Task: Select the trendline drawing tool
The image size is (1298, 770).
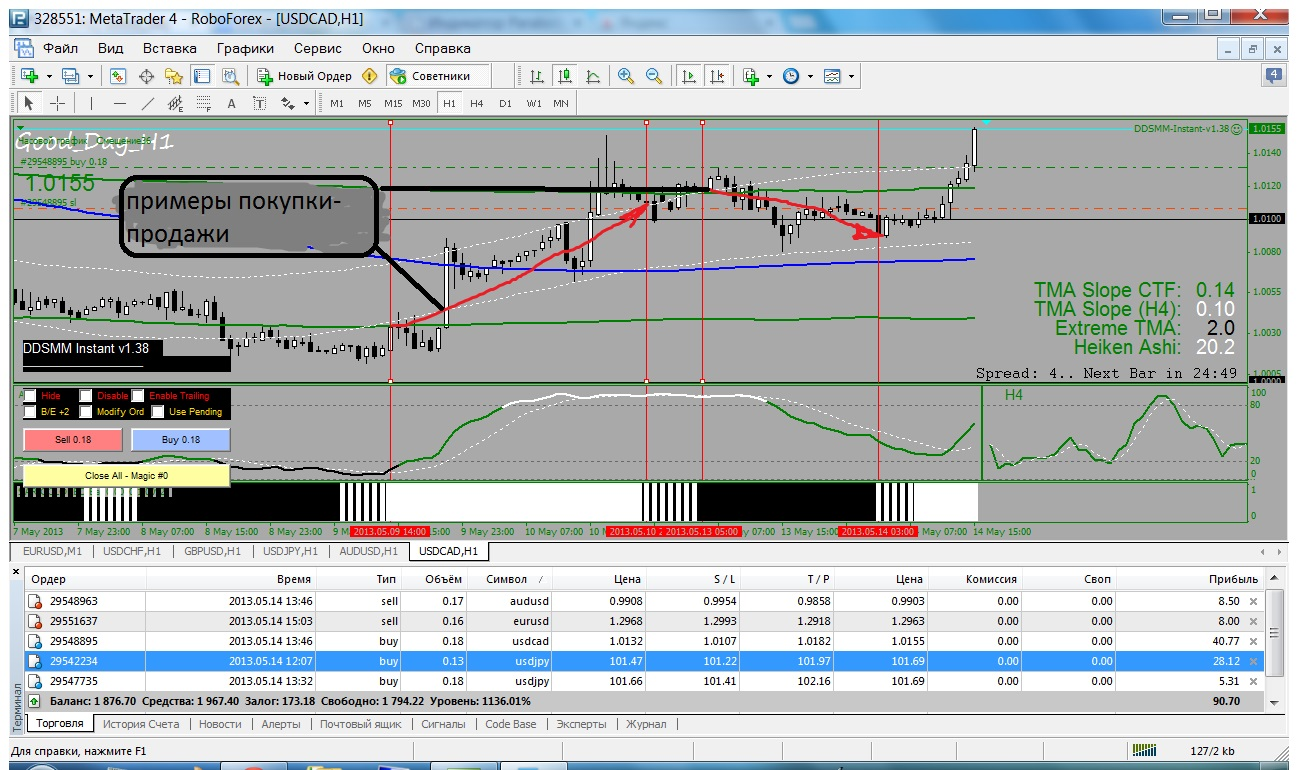Action: coord(148,103)
